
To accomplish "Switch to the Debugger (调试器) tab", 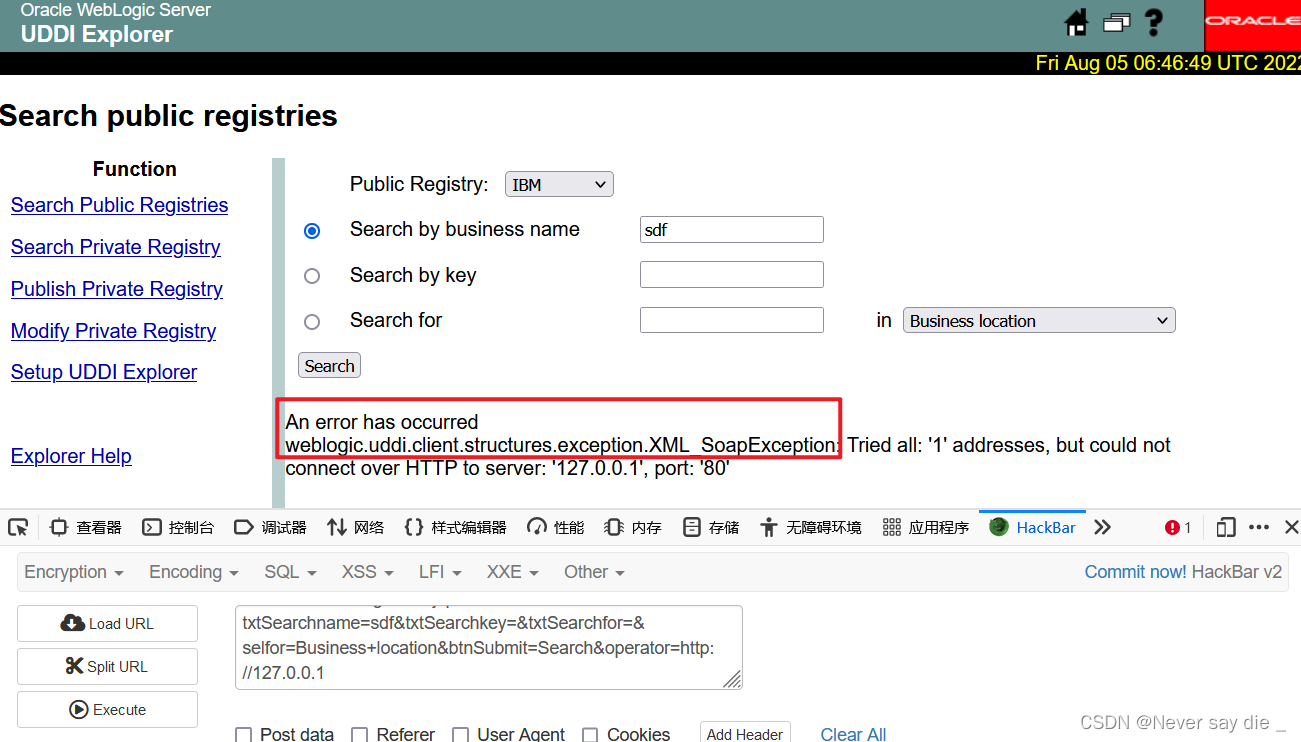I will (x=270, y=527).
